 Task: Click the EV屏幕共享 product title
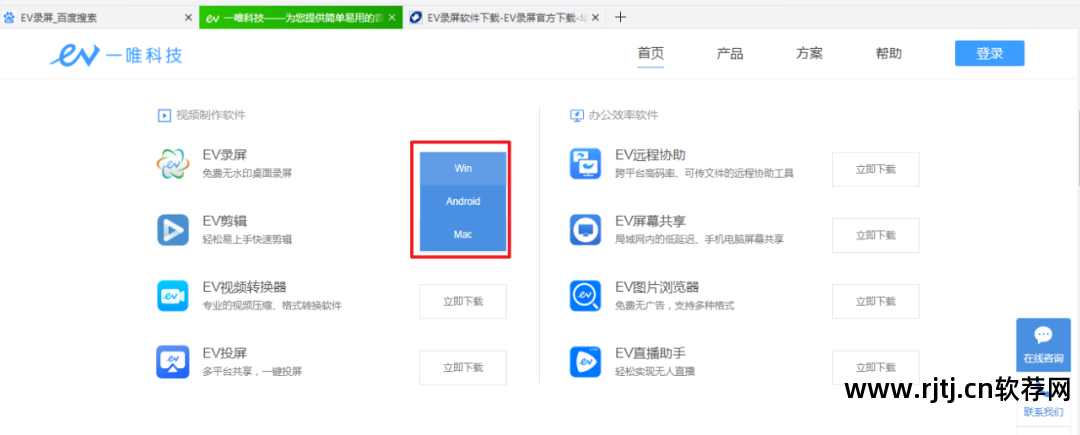tap(650, 222)
